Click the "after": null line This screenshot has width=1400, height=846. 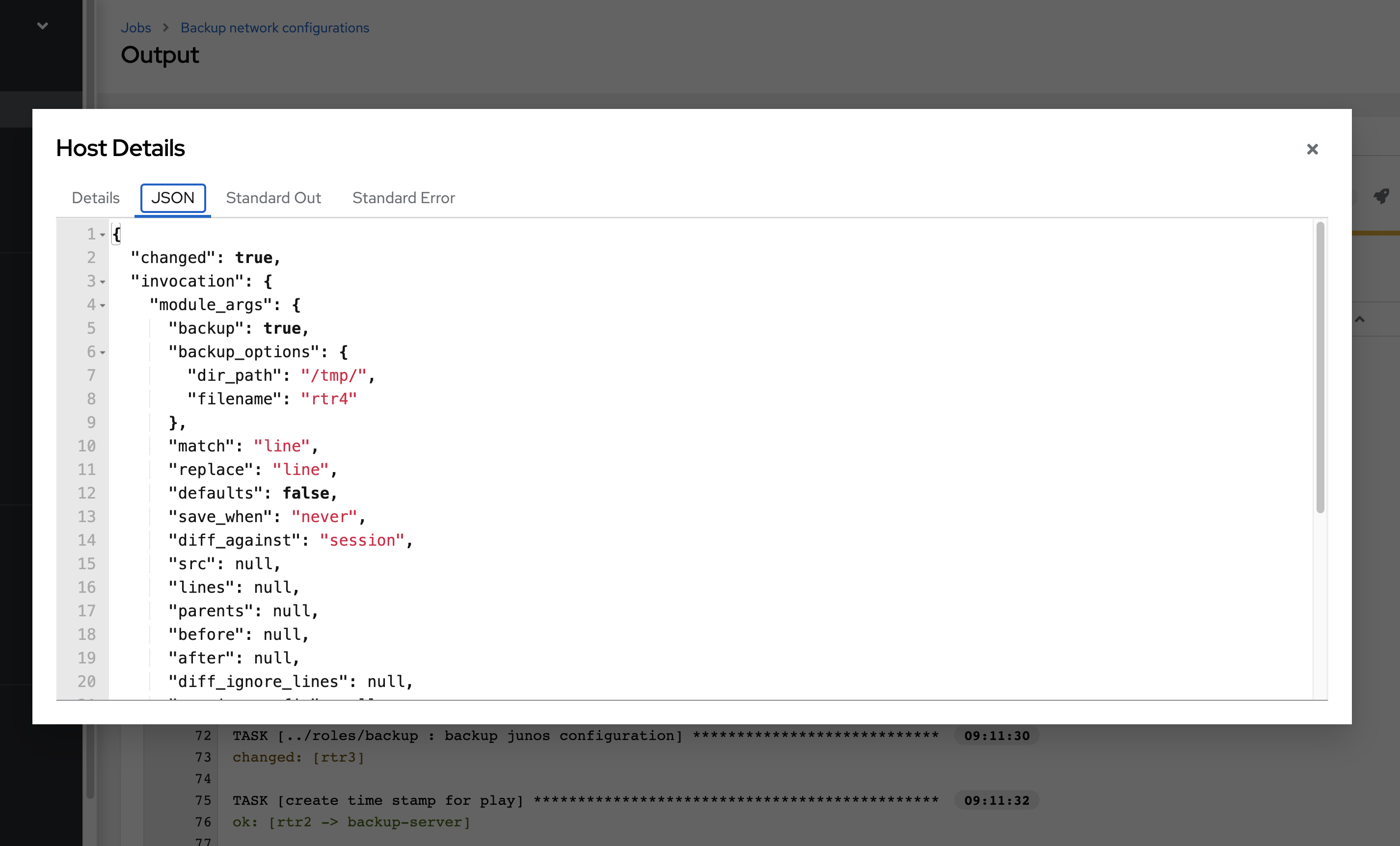point(234,658)
